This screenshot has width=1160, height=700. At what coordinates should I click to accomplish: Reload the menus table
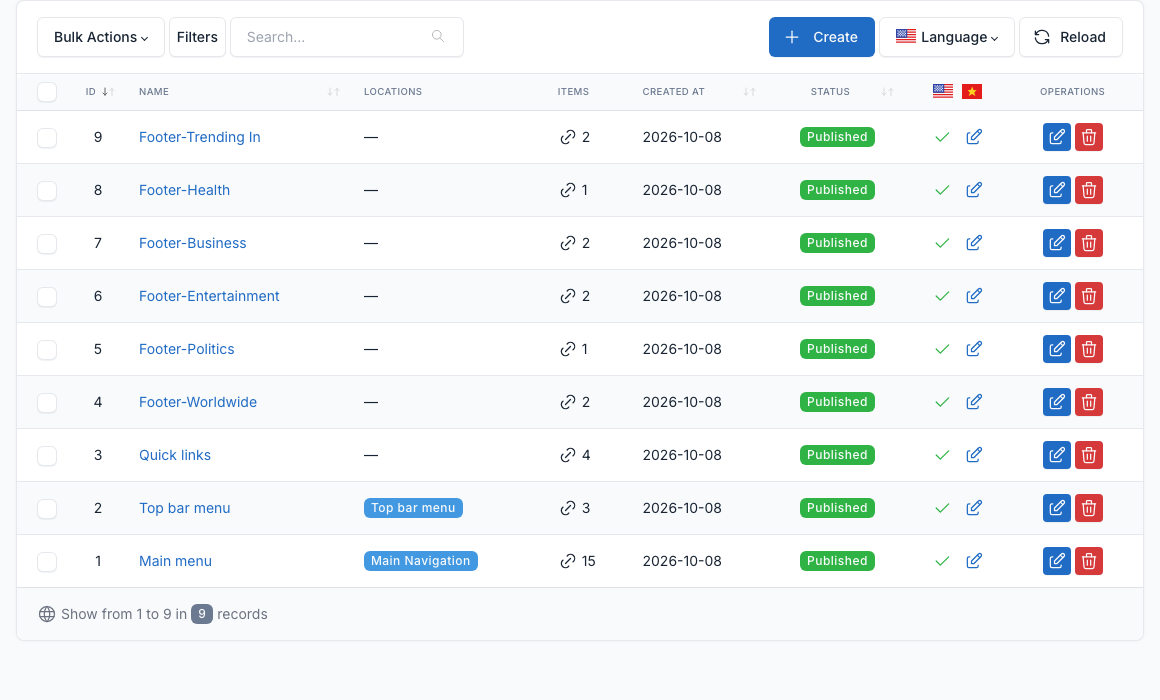pos(1070,37)
